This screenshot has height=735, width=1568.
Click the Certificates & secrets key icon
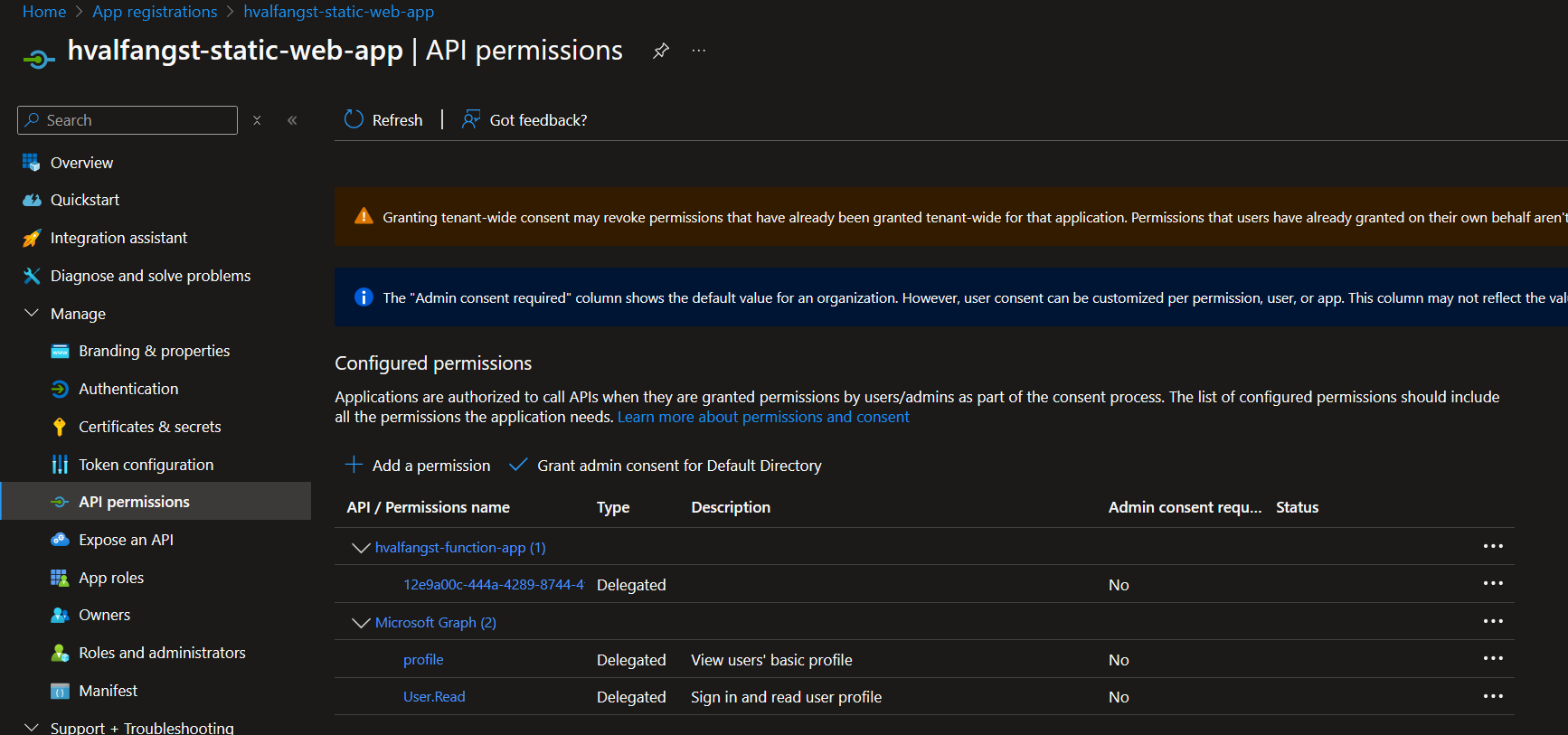click(x=60, y=427)
